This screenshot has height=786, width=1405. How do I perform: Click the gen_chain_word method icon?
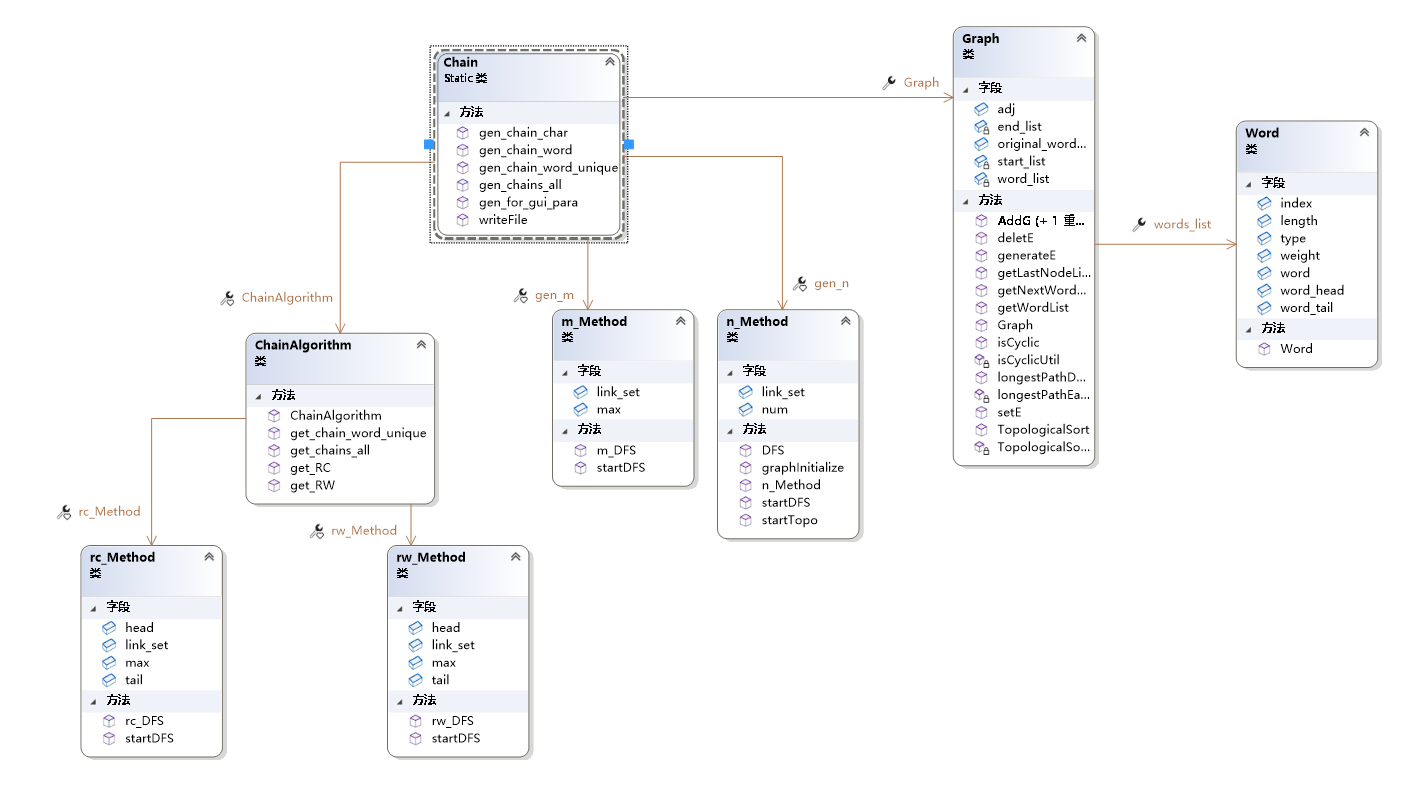(463, 150)
